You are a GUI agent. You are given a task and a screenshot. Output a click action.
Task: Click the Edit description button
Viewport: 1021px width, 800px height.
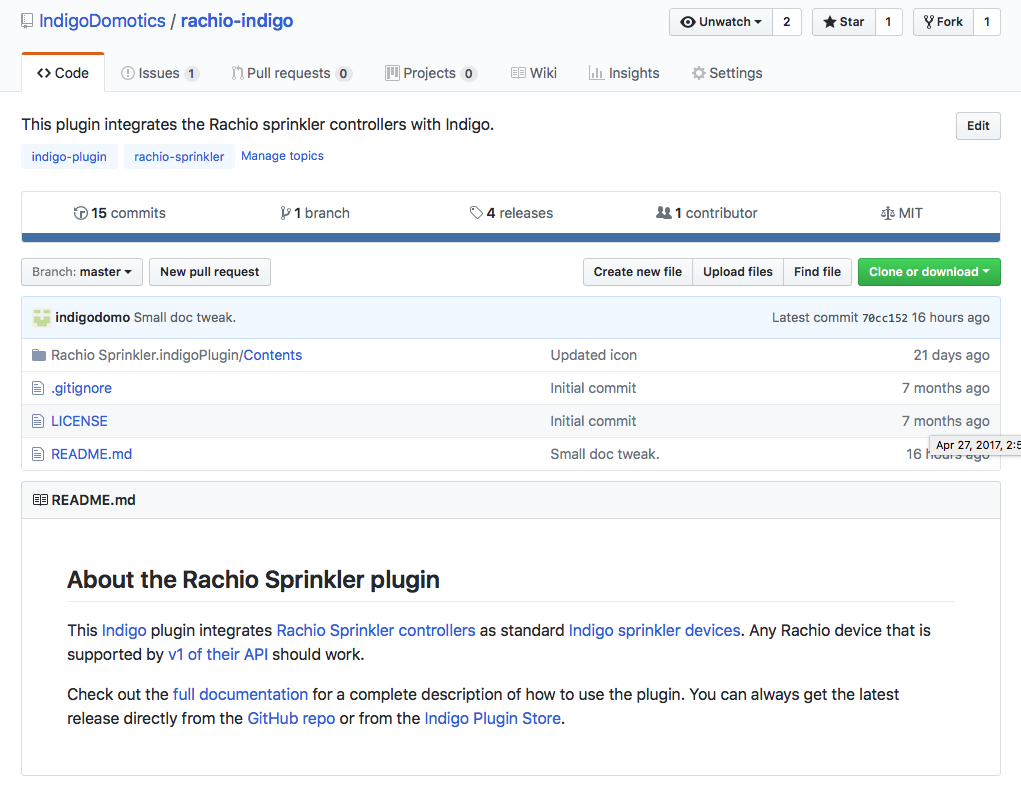pyautogui.click(x=978, y=126)
